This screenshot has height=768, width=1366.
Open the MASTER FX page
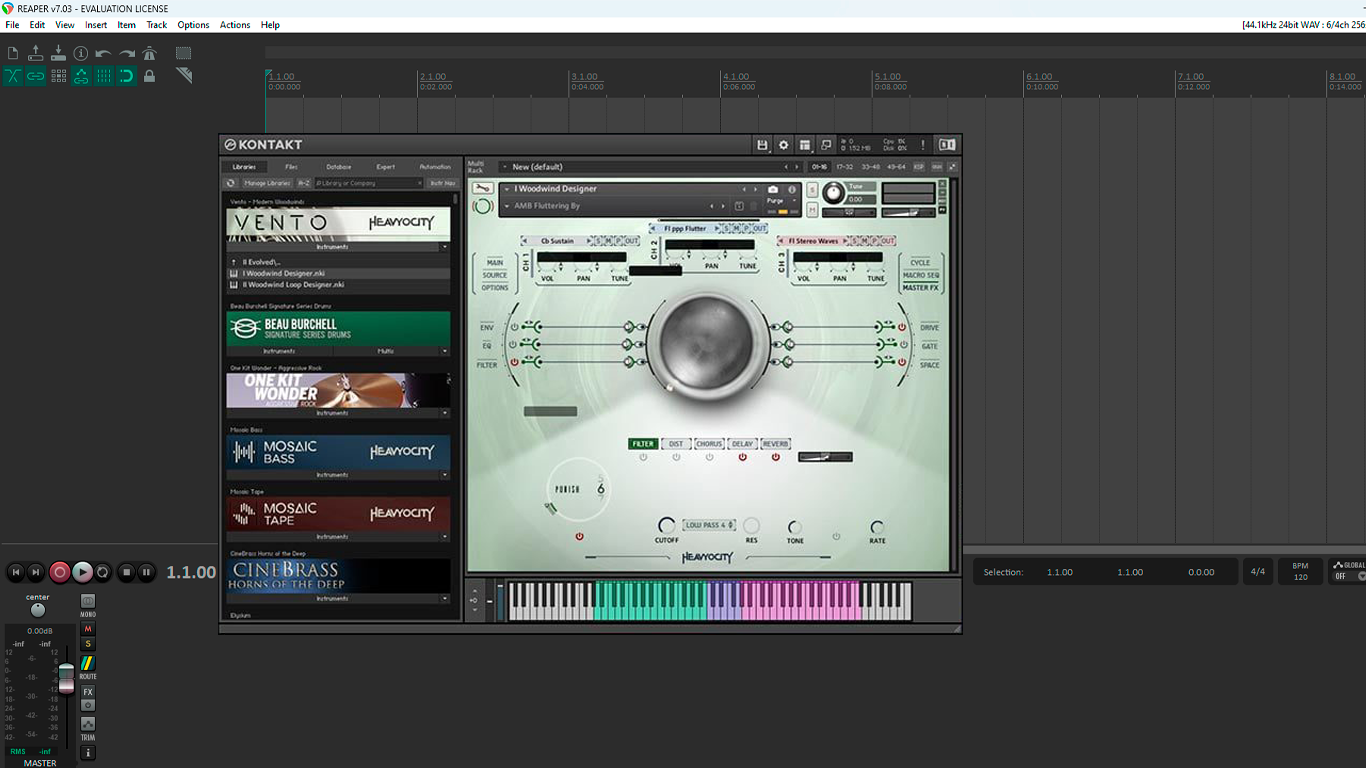click(921, 288)
